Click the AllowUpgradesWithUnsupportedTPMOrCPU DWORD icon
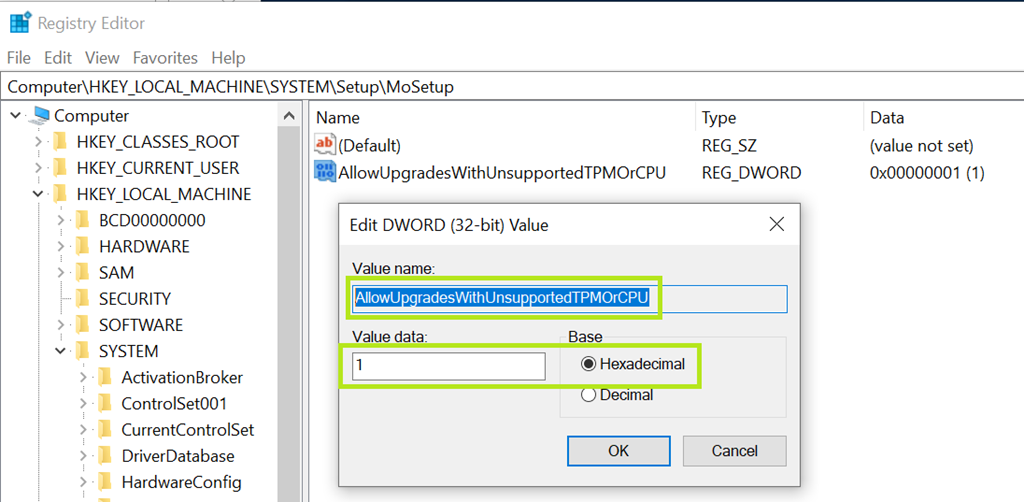 (325, 172)
